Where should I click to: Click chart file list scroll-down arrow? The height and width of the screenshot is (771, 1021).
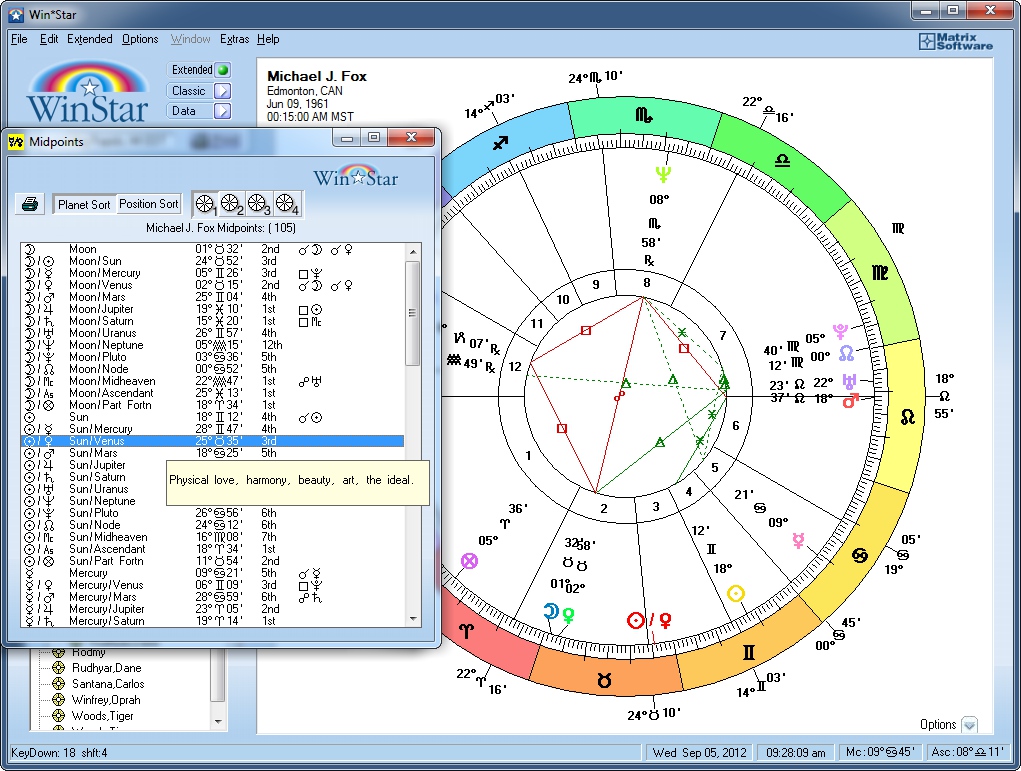point(218,722)
